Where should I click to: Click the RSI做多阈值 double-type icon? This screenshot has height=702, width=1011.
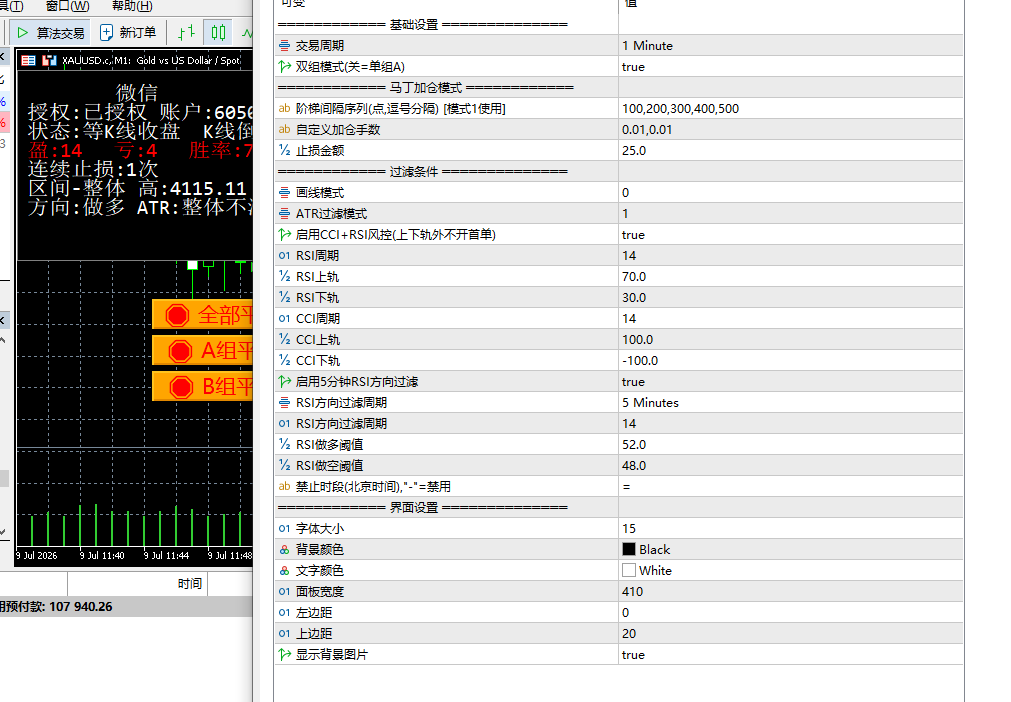tap(284, 444)
